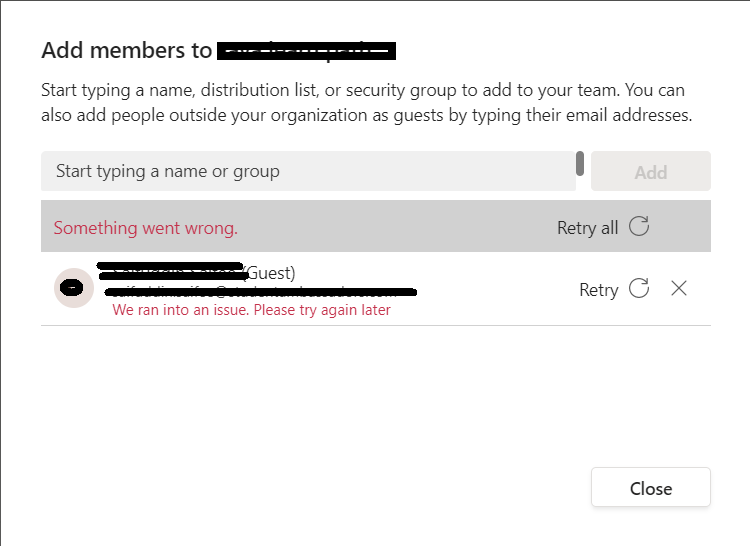Click the redacted guest name
This screenshot has height=546, width=750.
point(172,271)
